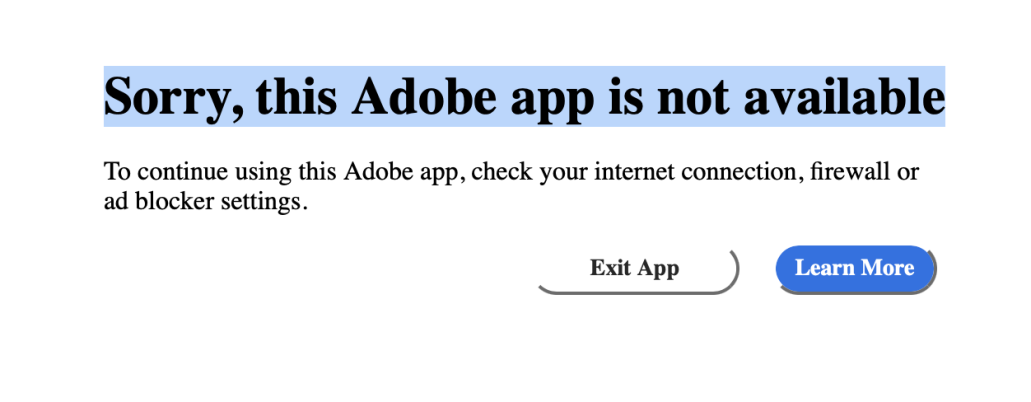Click the word 'available' in the heading
The width and height of the screenshot is (1031, 402).
(x=844, y=97)
